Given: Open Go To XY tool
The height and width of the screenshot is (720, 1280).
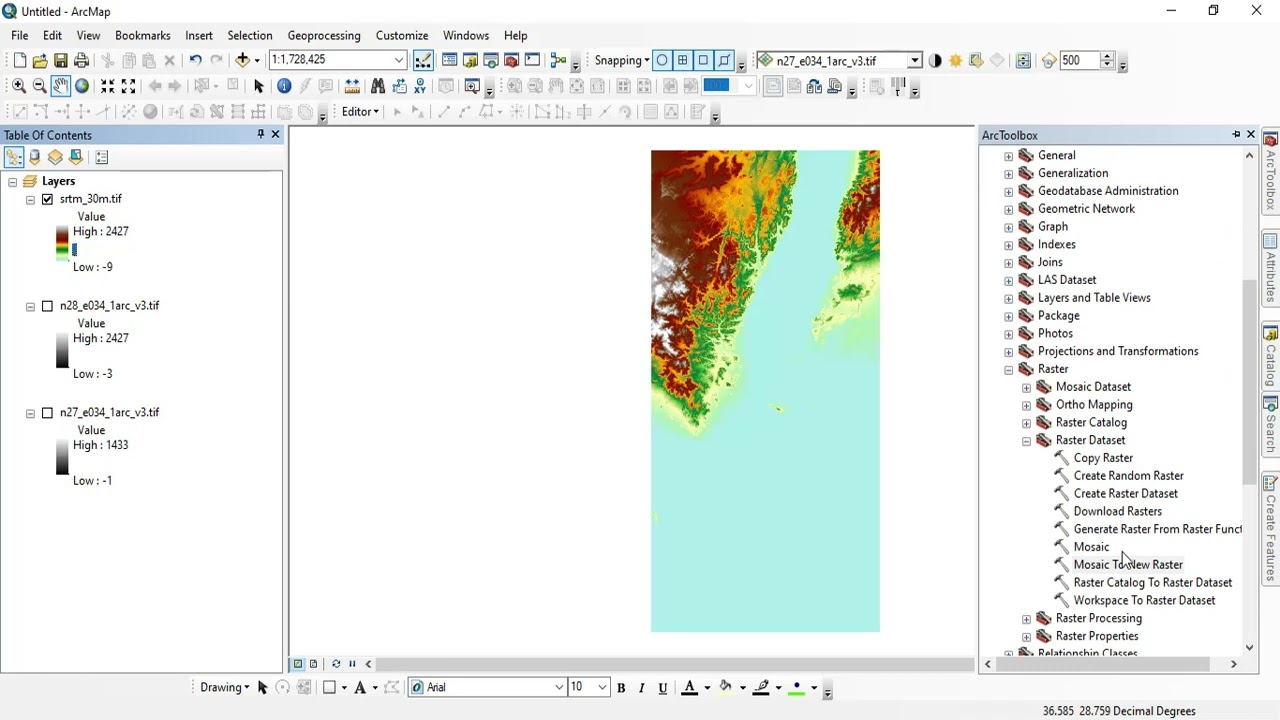Looking at the screenshot, I should point(420,86).
